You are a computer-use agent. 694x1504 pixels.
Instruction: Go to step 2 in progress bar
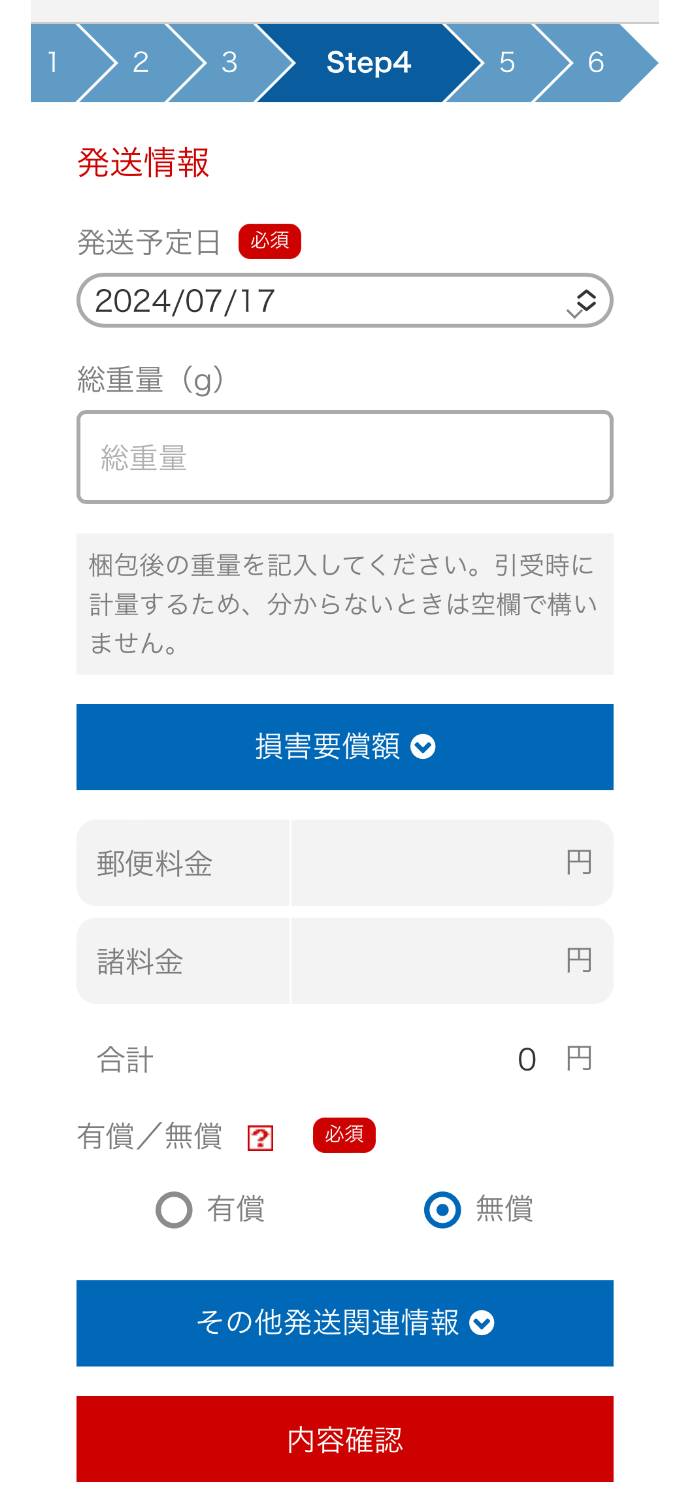(140, 63)
